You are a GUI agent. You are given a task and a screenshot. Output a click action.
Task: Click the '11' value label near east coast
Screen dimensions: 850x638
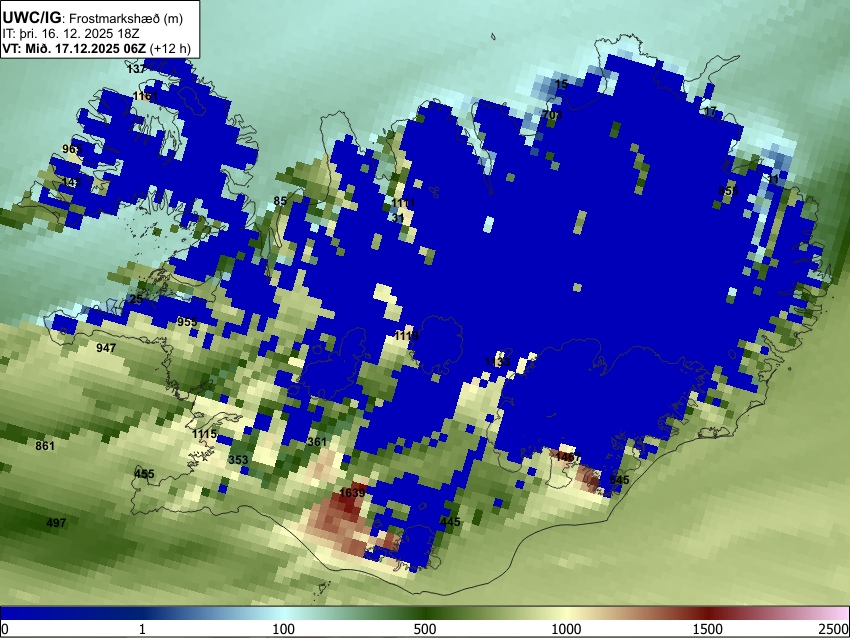pyautogui.click(x=773, y=179)
